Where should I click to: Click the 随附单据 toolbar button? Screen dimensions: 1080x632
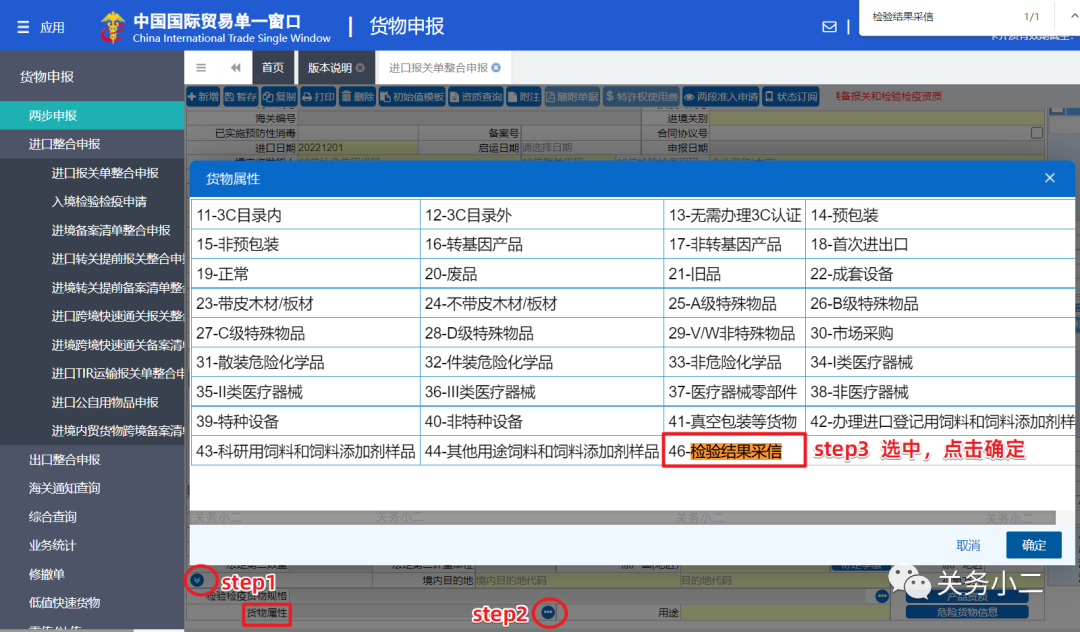tap(572, 96)
